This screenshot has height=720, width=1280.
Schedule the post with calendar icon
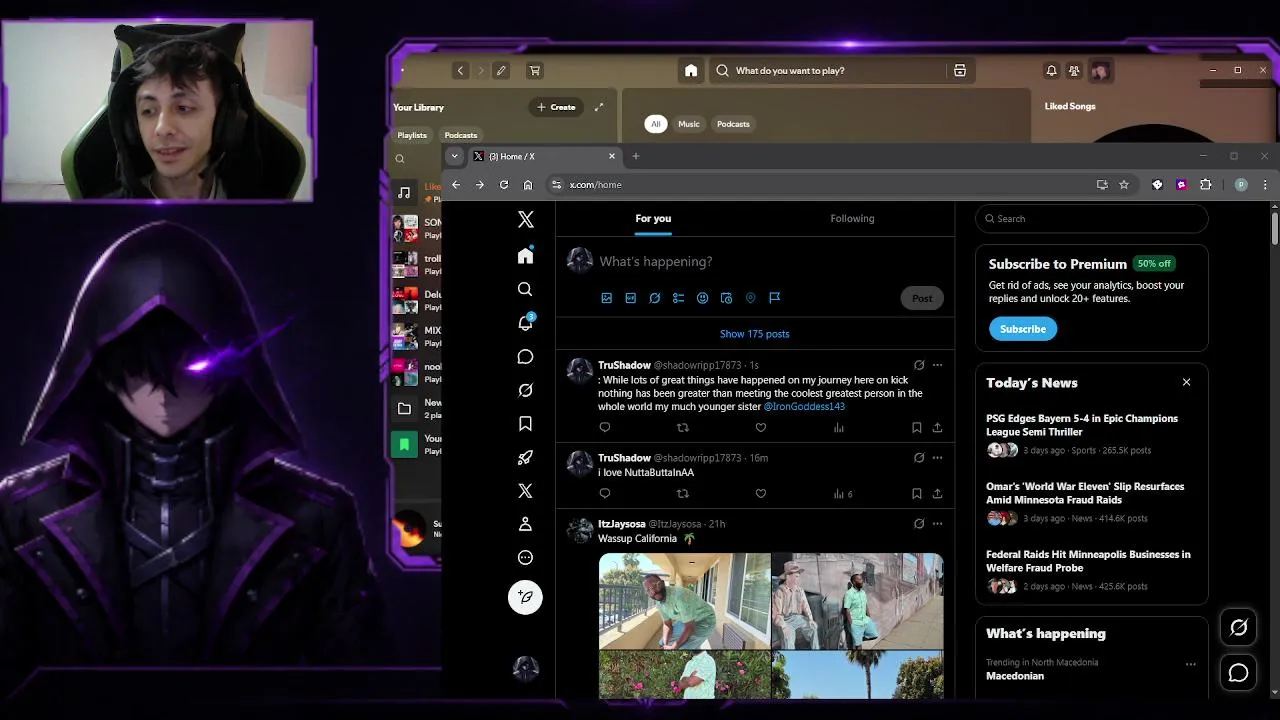point(726,298)
